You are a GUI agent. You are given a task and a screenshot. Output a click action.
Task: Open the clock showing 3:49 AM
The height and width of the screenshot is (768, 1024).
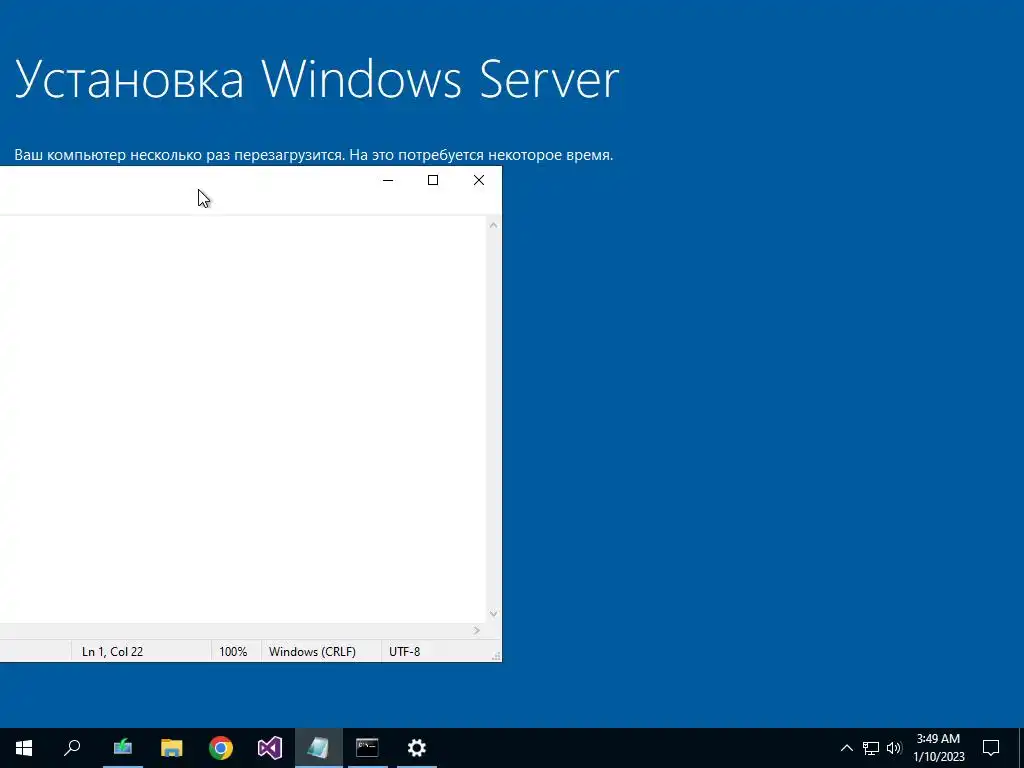pos(938,748)
